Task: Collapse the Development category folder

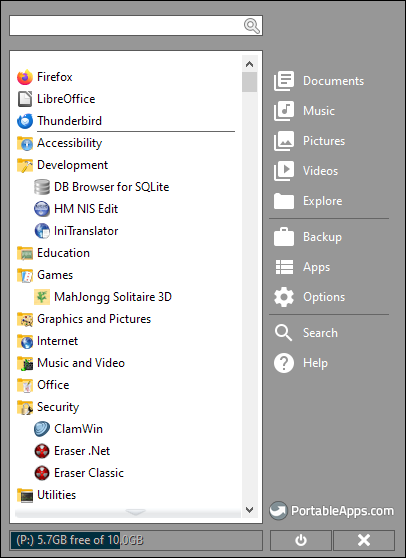Action: pos(25,165)
